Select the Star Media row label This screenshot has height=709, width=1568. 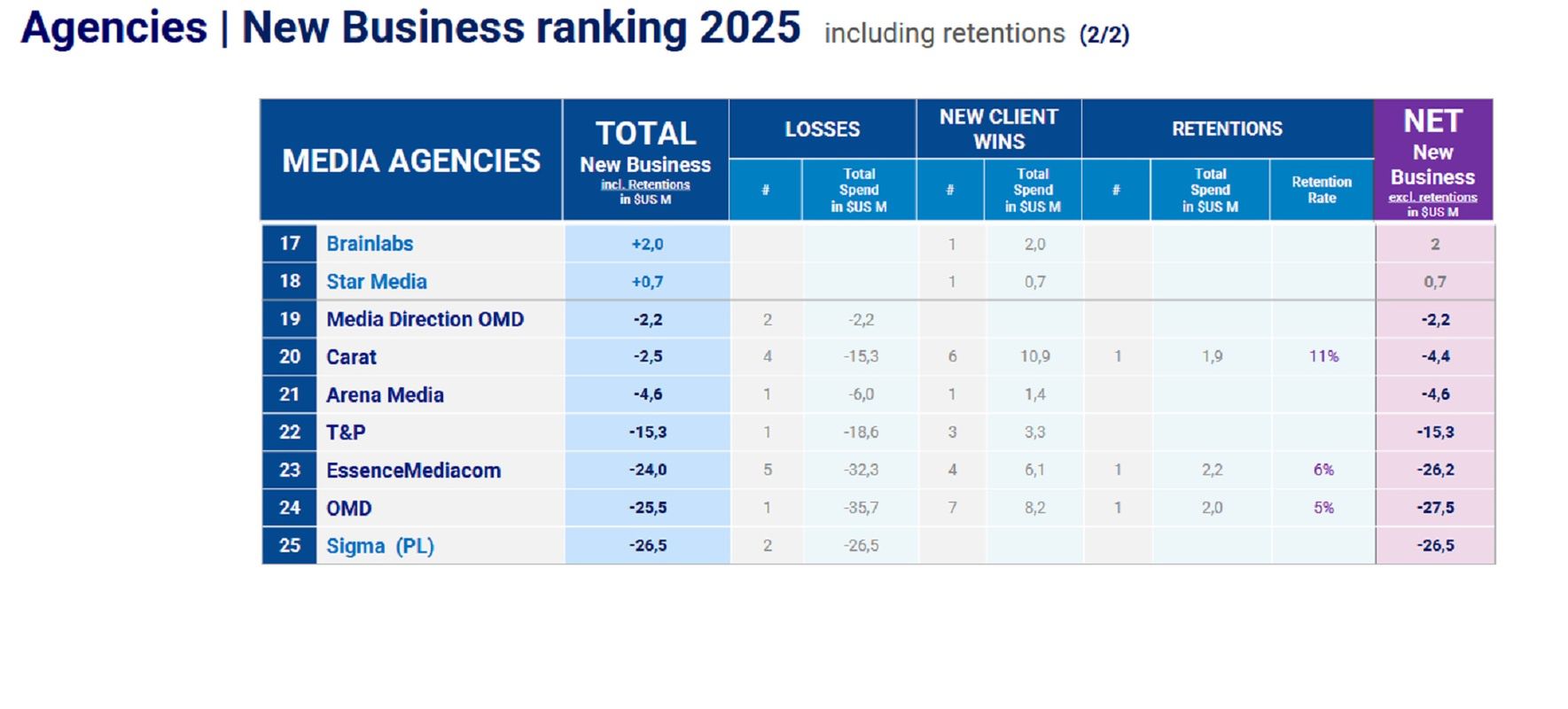[x=376, y=282]
